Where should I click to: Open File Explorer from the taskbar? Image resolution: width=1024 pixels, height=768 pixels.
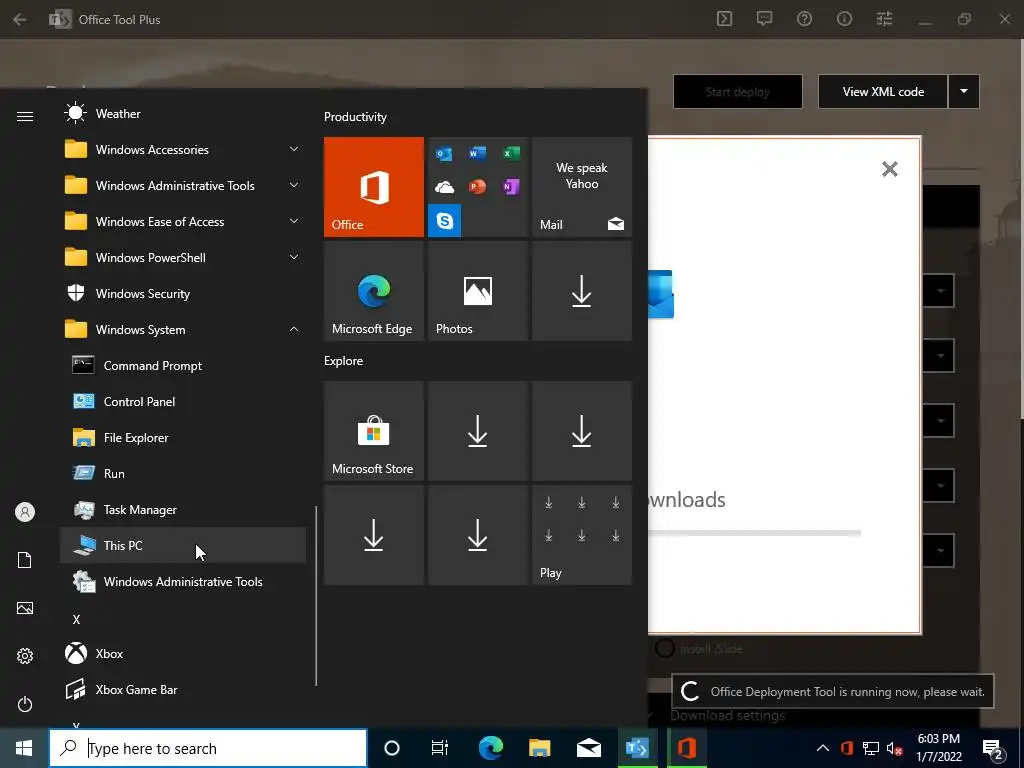pos(539,748)
